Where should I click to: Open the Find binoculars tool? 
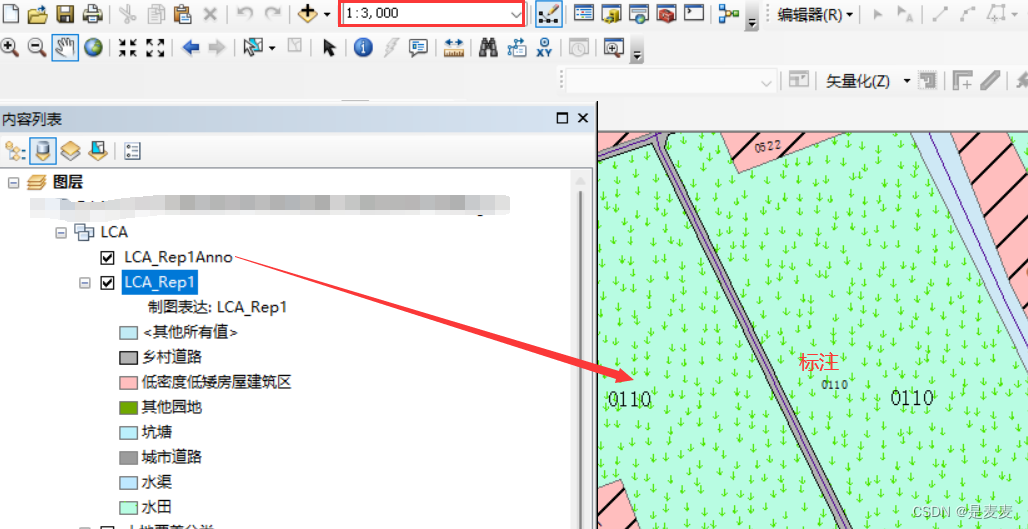(x=488, y=47)
